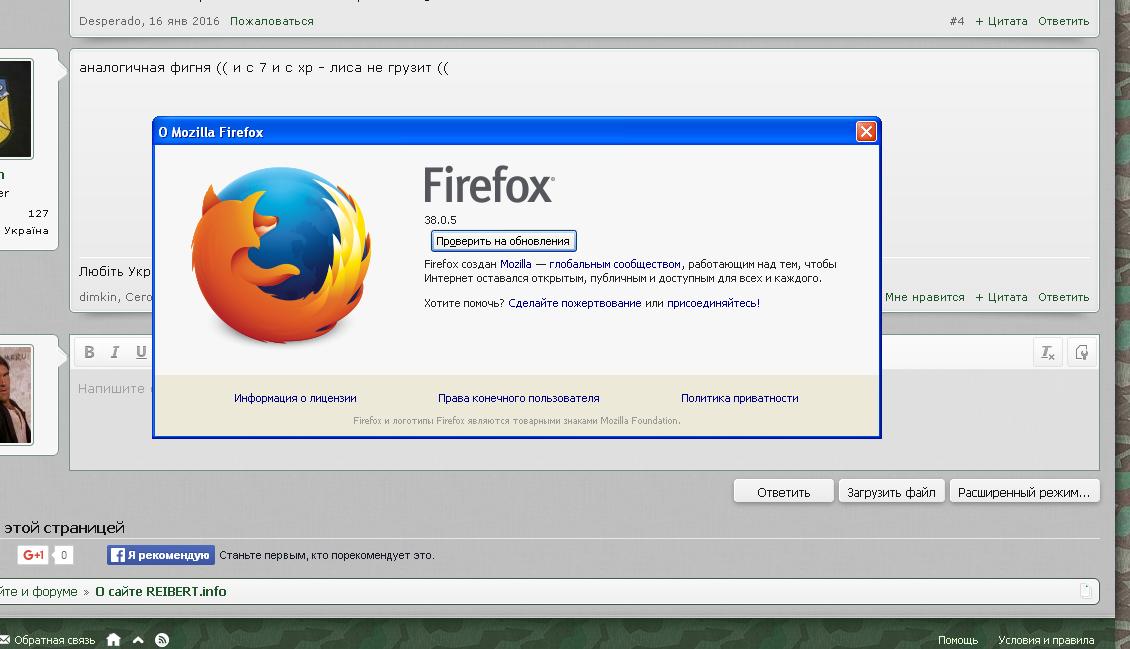Screen dimensions: 1130x649
Task: Click the remove formatting icon
Action: coord(1047,352)
